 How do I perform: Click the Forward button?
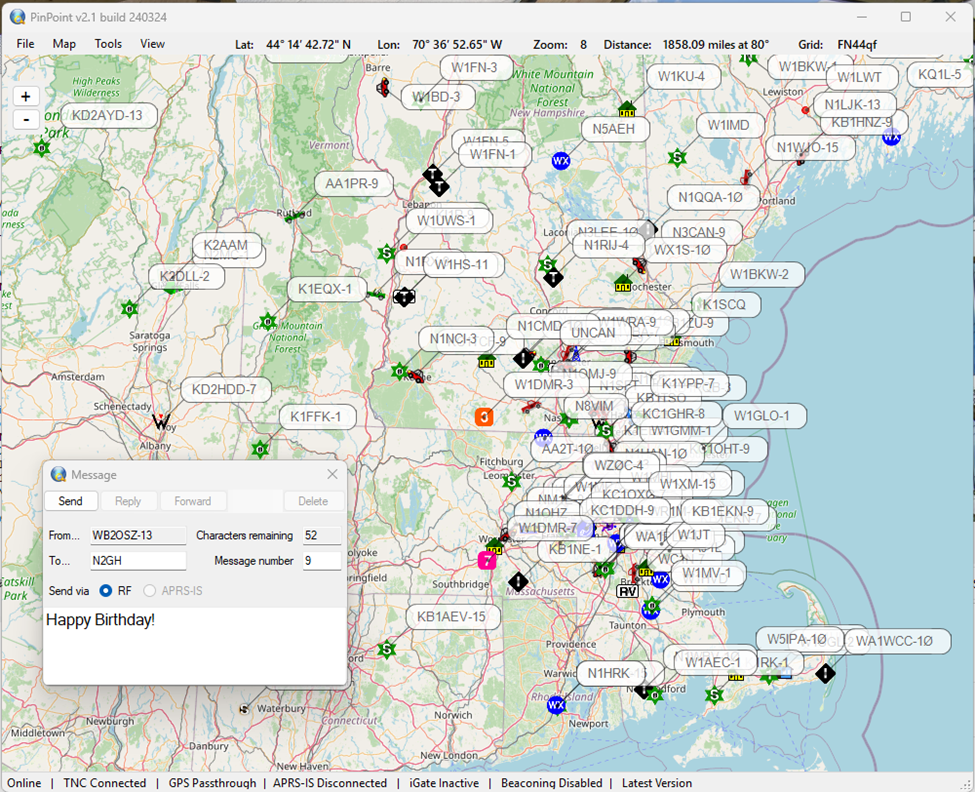(x=192, y=501)
